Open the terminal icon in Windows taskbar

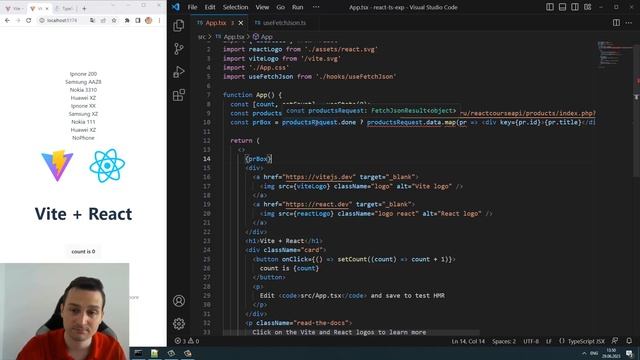(x=138, y=353)
